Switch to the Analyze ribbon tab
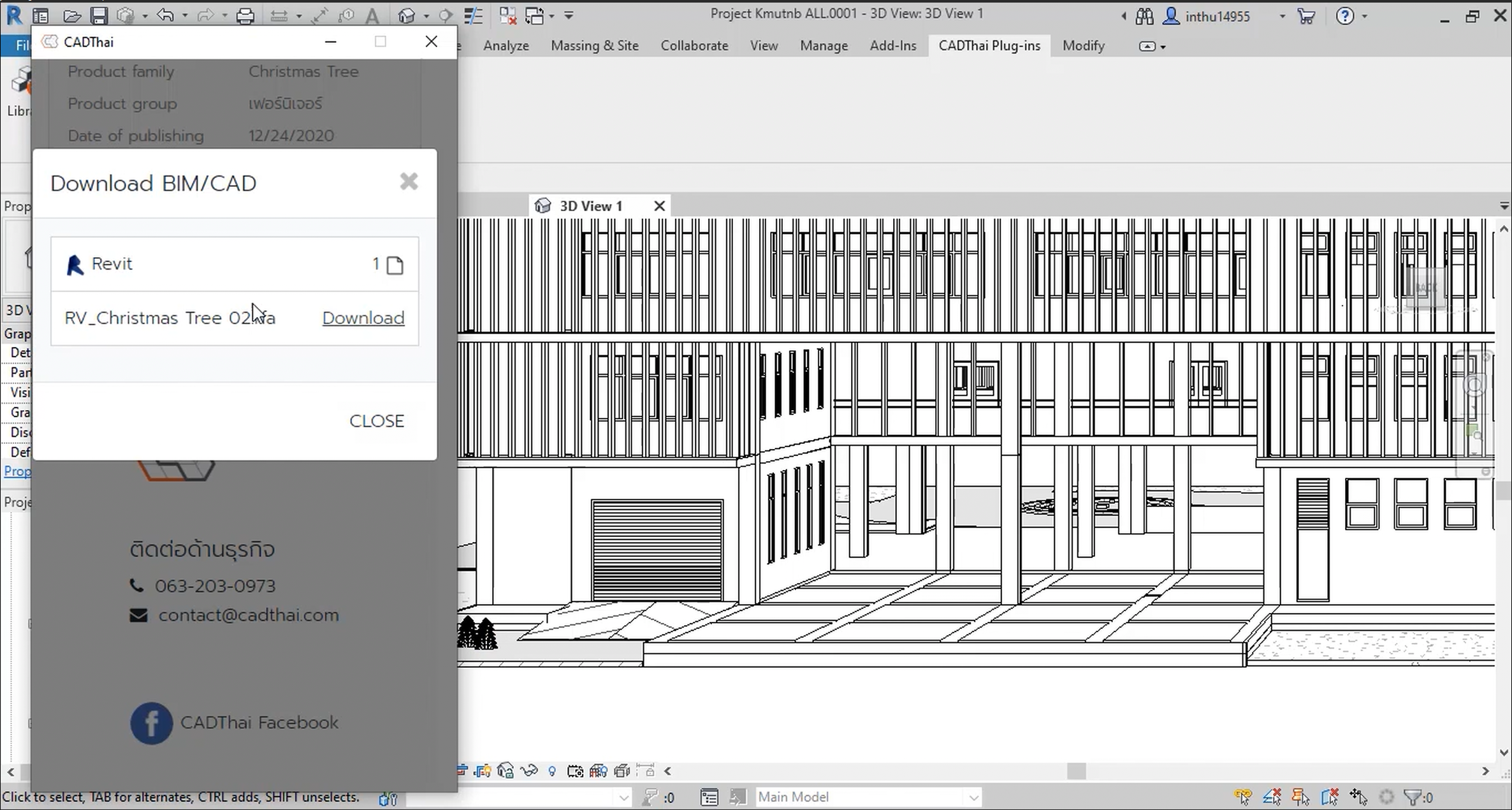Screen dimensions: 1512x810 (x=506, y=46)
